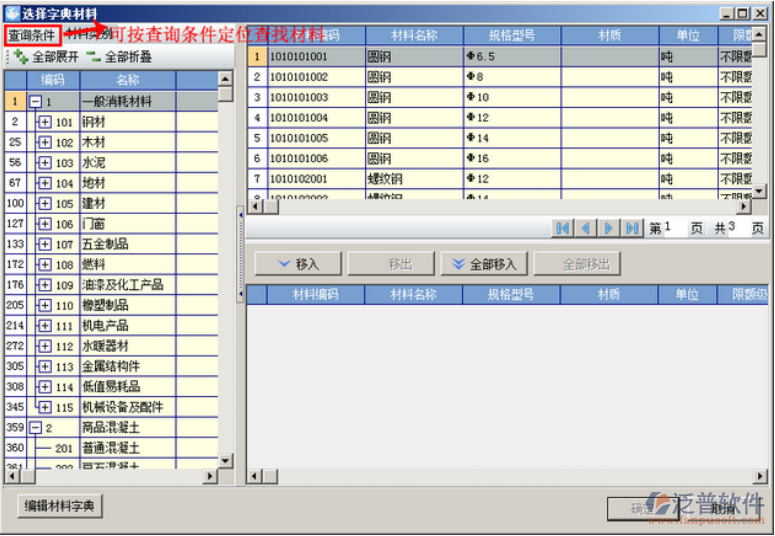Image resolution: width=775 pixels, height=536 pixels.
Task: Click 全部移入 to move all in
Action: pos(484,264)
